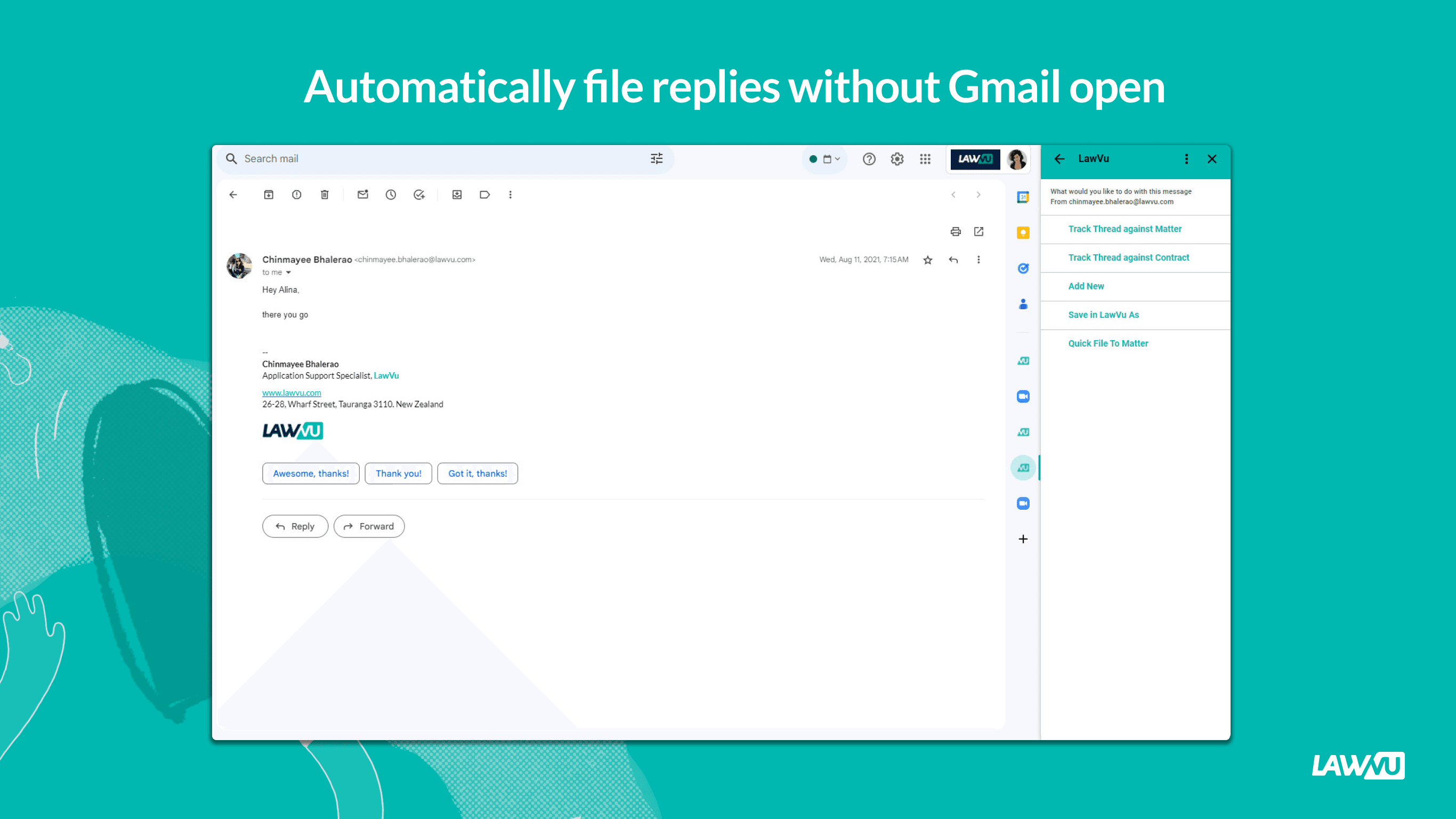
Task: Open the status indicator dropdown
Action: coord(825,159)
